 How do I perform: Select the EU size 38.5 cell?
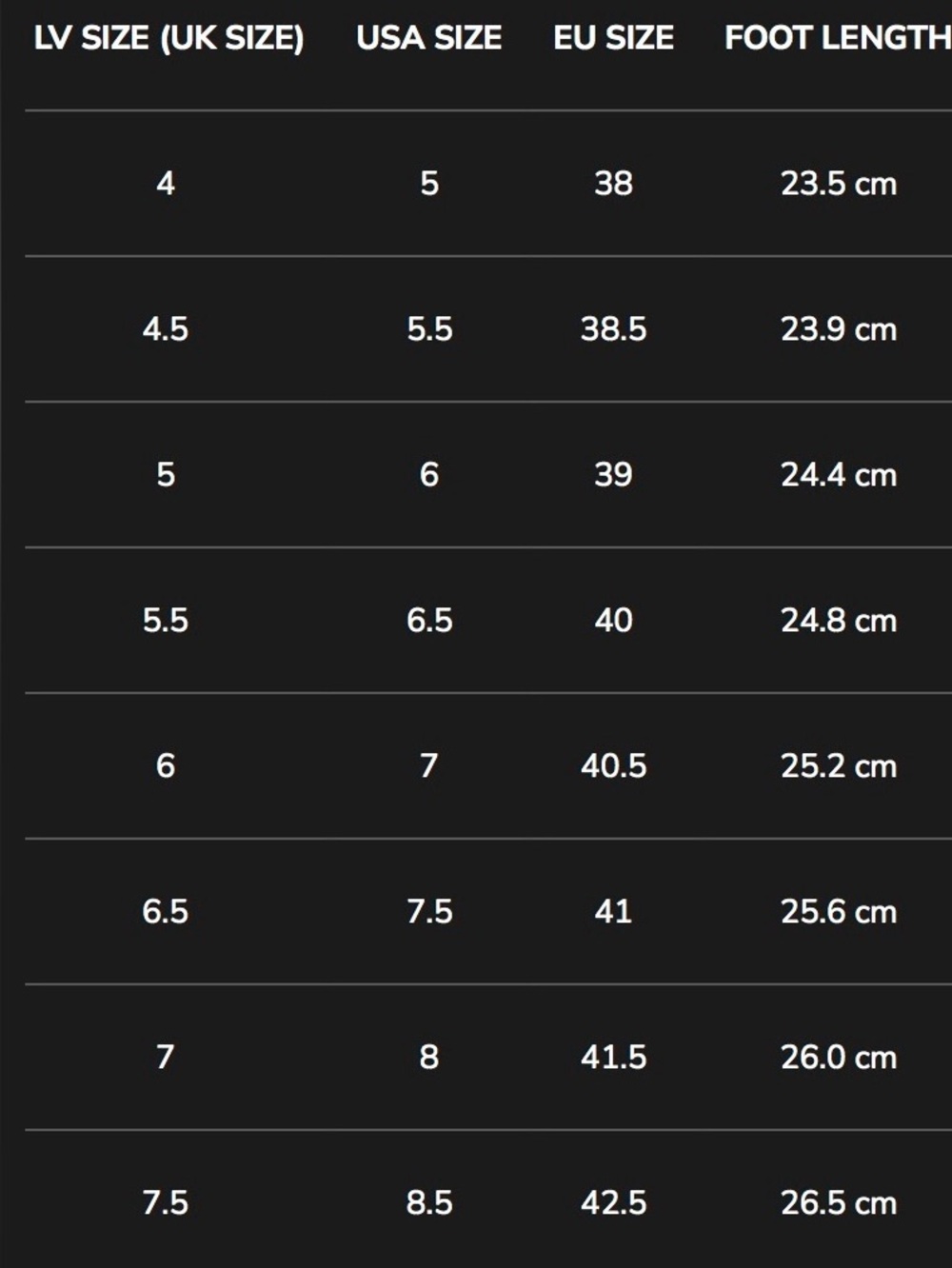613,329
